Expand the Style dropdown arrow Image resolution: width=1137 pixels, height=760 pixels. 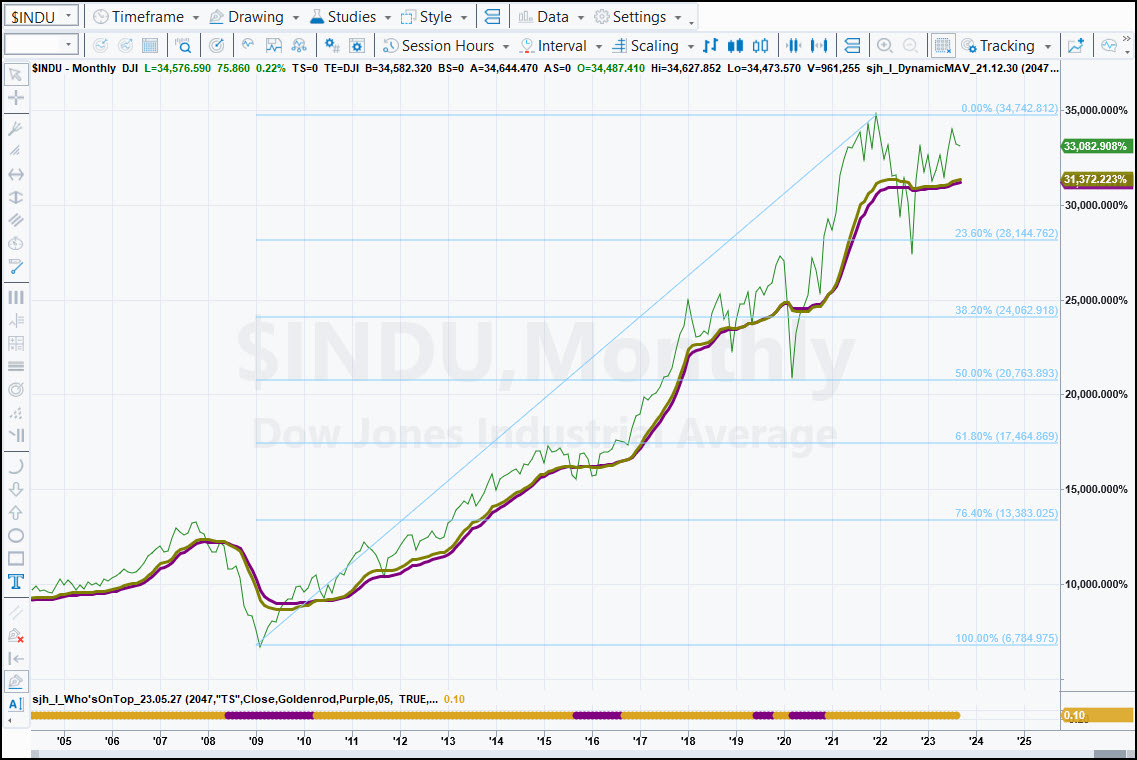(464, 17)
